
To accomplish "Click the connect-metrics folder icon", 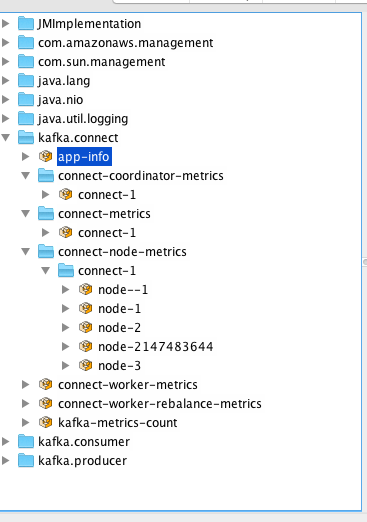I will click(x=46, y=213).
